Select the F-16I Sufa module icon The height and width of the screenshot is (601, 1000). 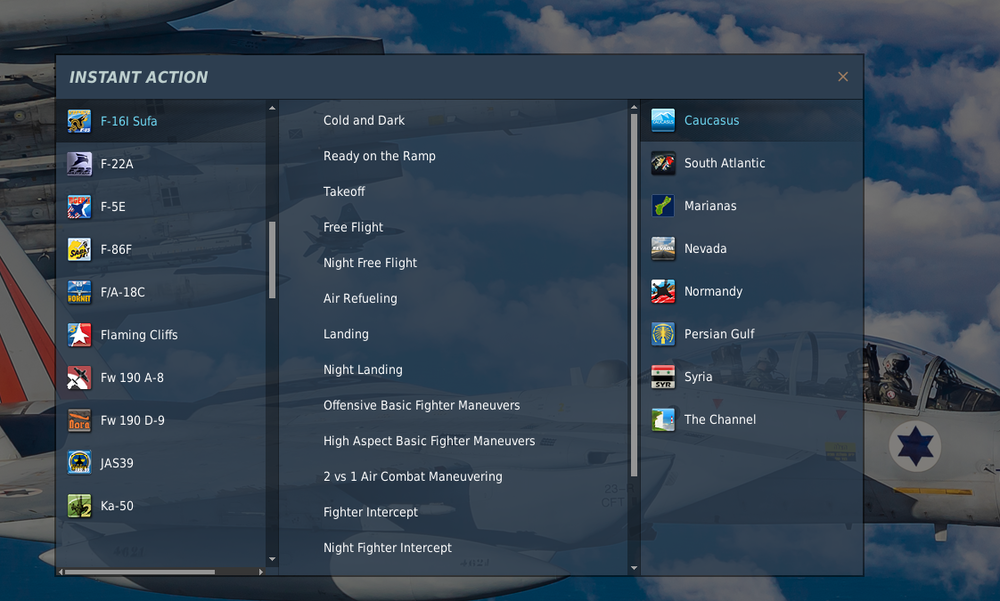coord(79,121)
